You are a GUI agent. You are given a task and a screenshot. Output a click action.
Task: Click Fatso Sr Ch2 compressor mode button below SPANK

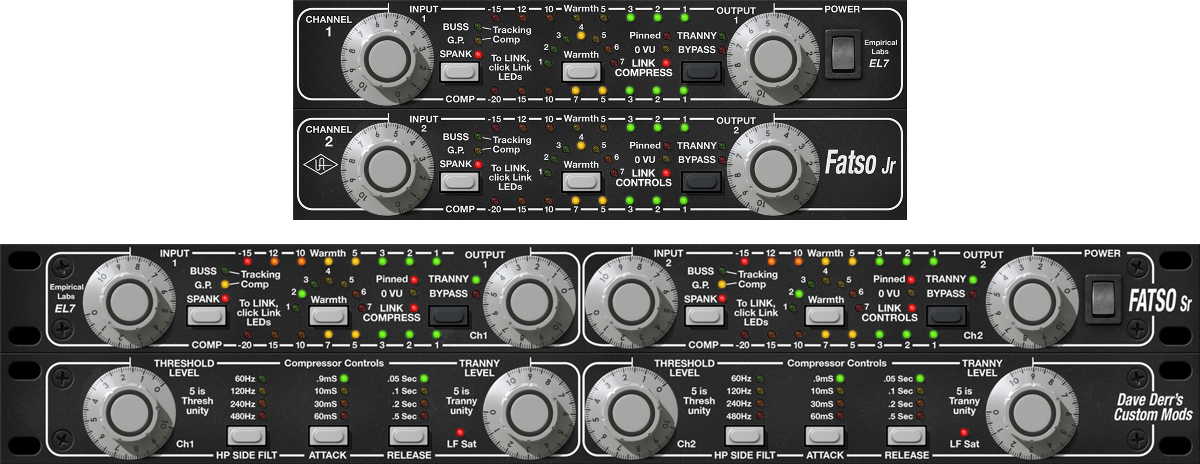[x=705, y=317]
